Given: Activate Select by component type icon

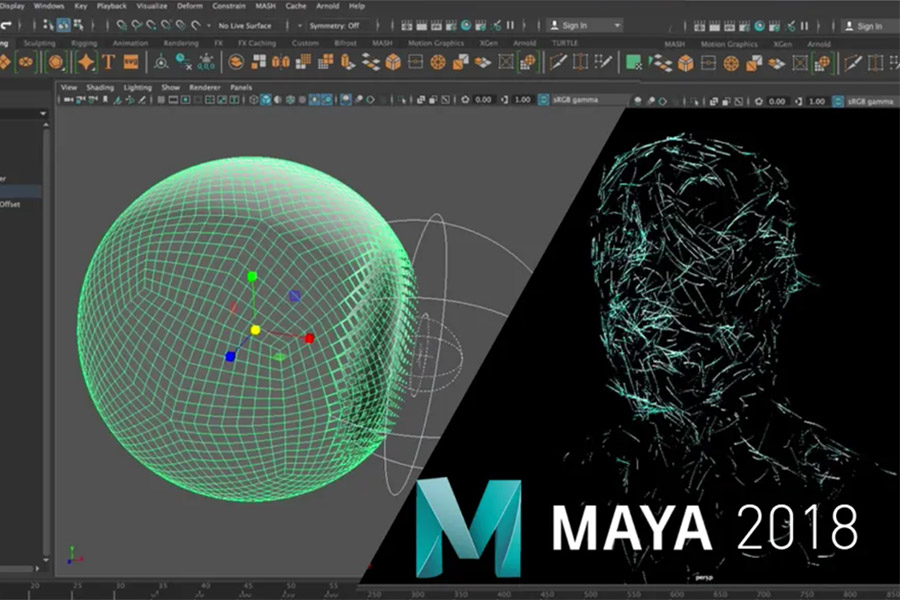Looking at the screenshot, I should (78, 25).
